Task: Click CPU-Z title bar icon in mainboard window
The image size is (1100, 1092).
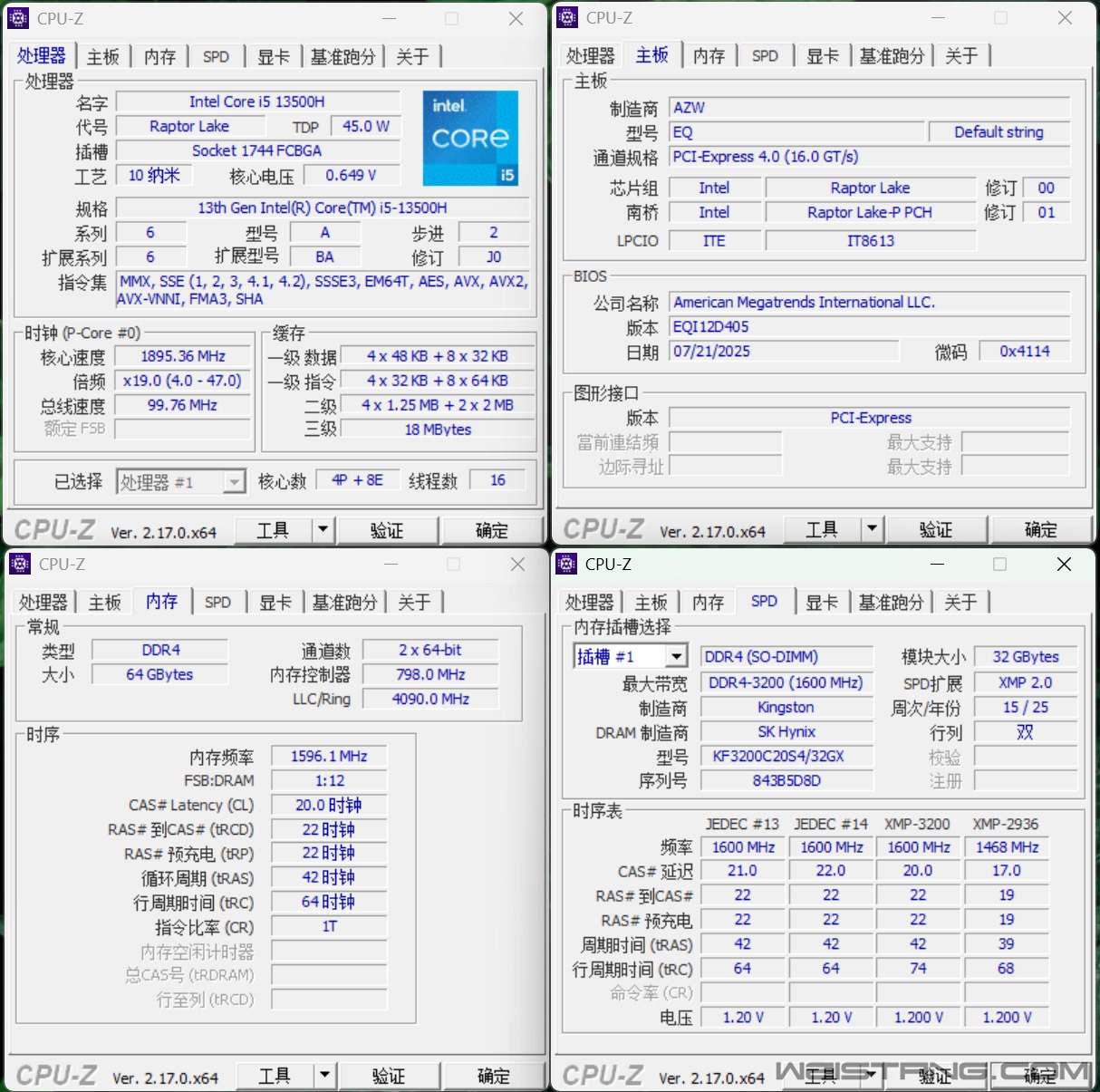Action: point(567,17)
